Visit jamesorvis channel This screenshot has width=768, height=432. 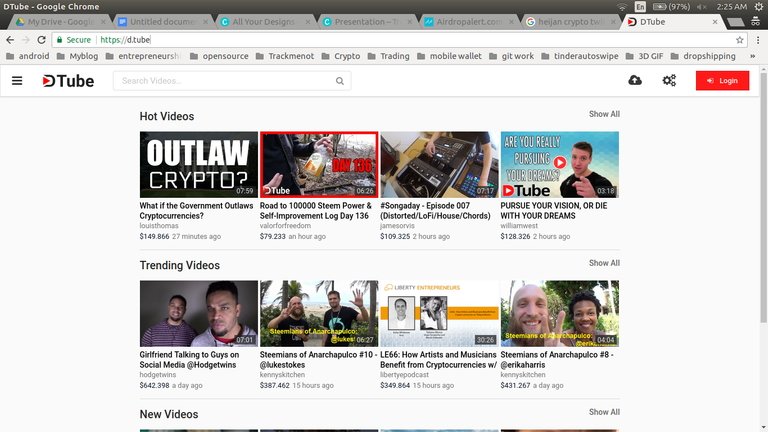[397, 226]
